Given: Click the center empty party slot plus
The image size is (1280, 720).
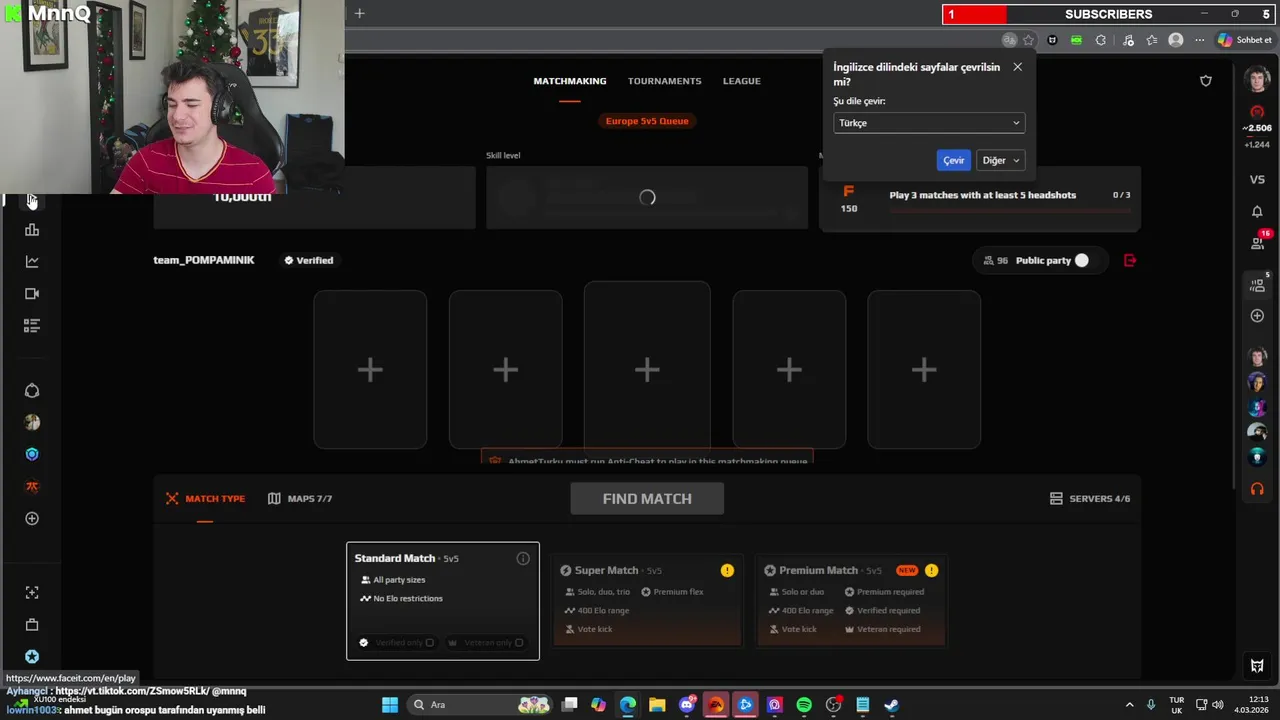Looking at the screenshot, I should coord(647,370).
